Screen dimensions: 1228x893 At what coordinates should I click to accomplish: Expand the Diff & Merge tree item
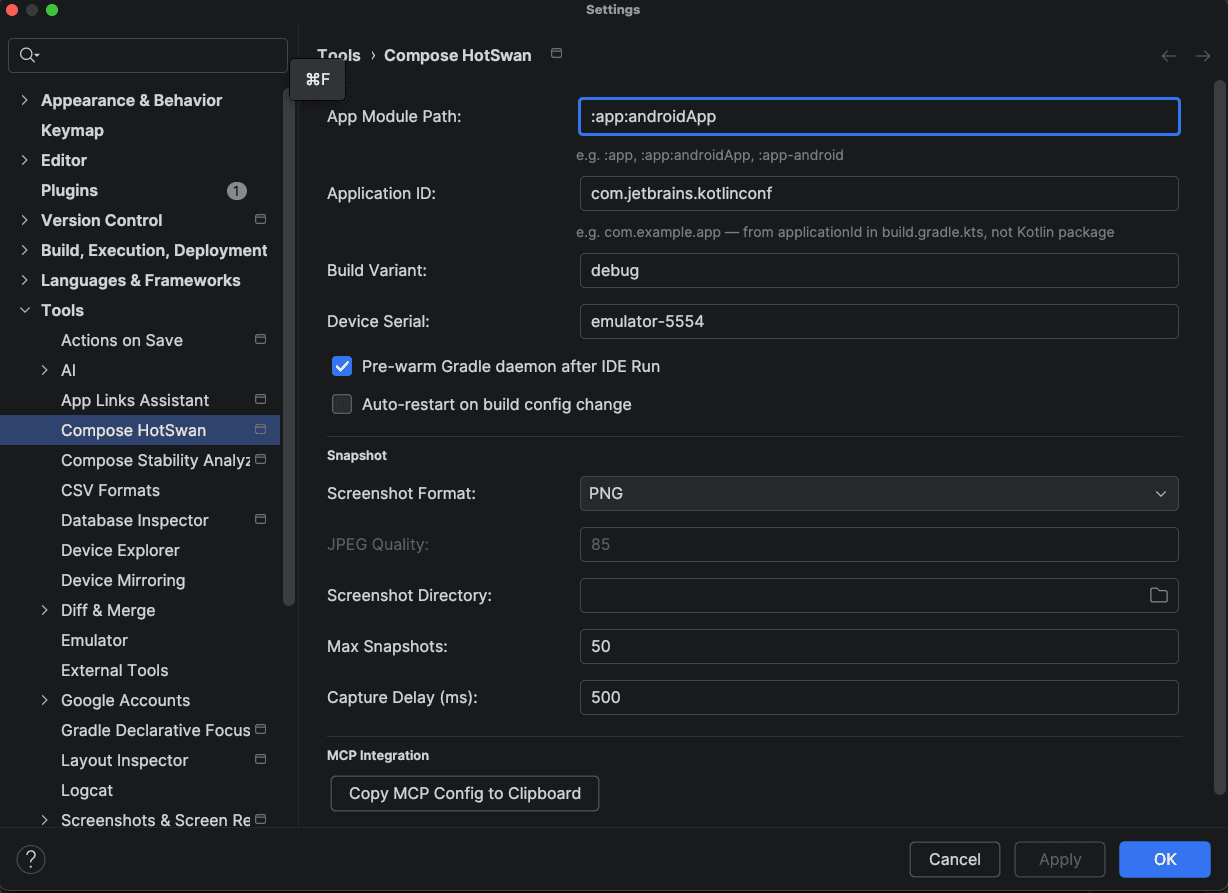(x=45, y=610)
